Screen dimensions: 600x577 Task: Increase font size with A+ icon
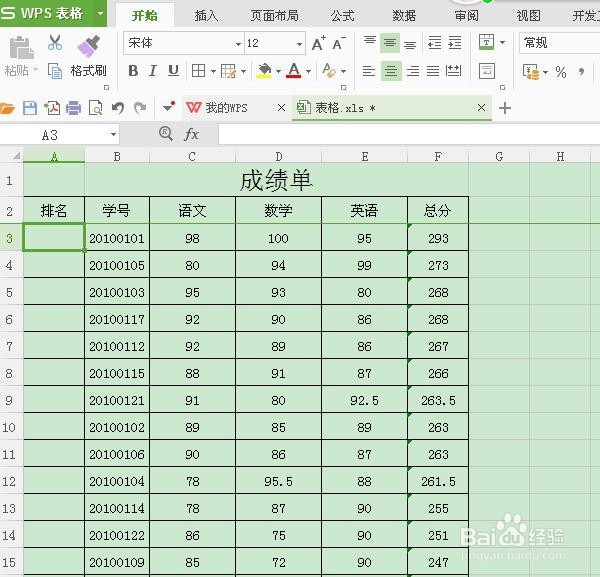pos(318,43)
